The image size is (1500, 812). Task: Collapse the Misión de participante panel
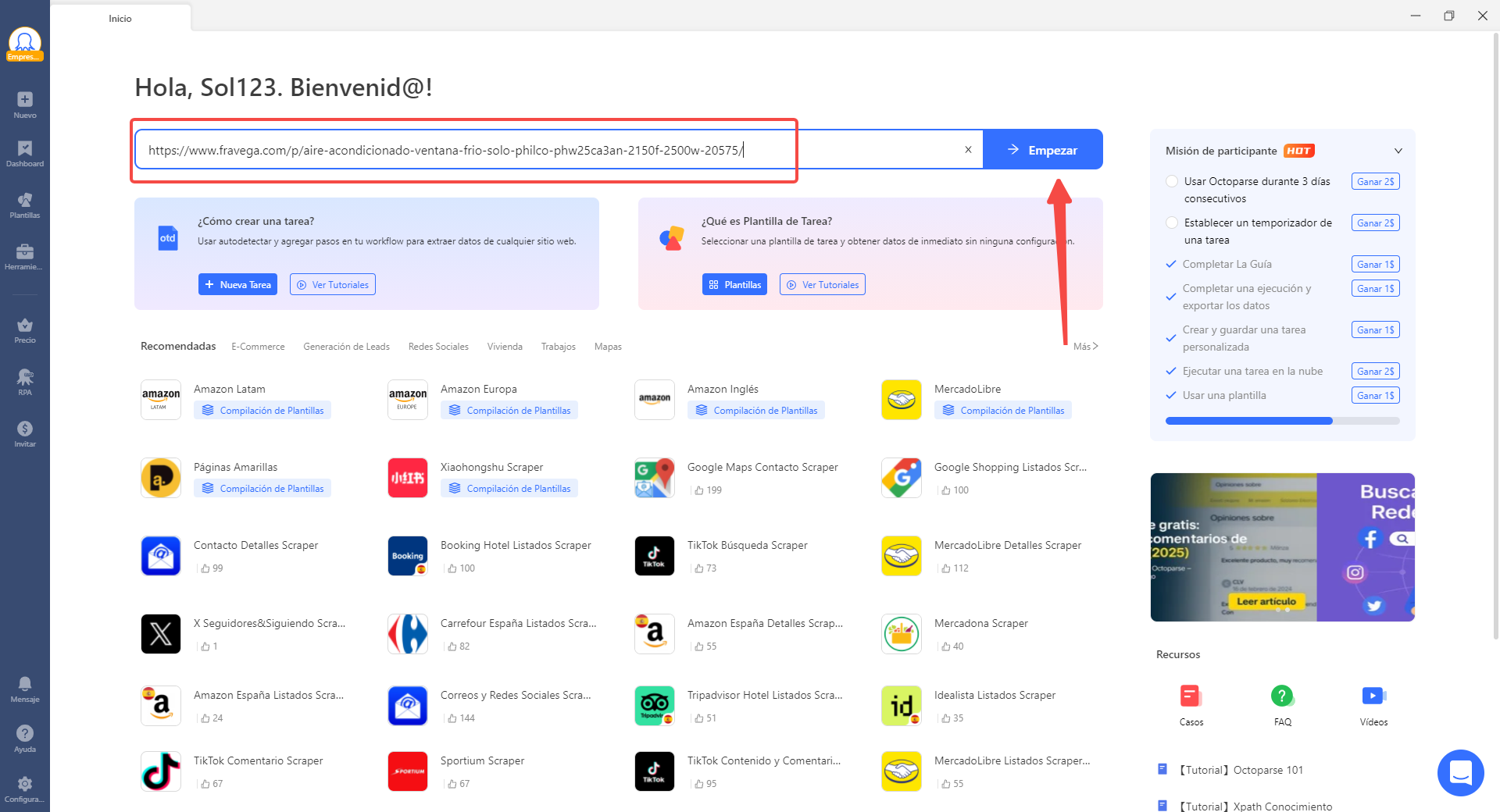click(1398, 151)
